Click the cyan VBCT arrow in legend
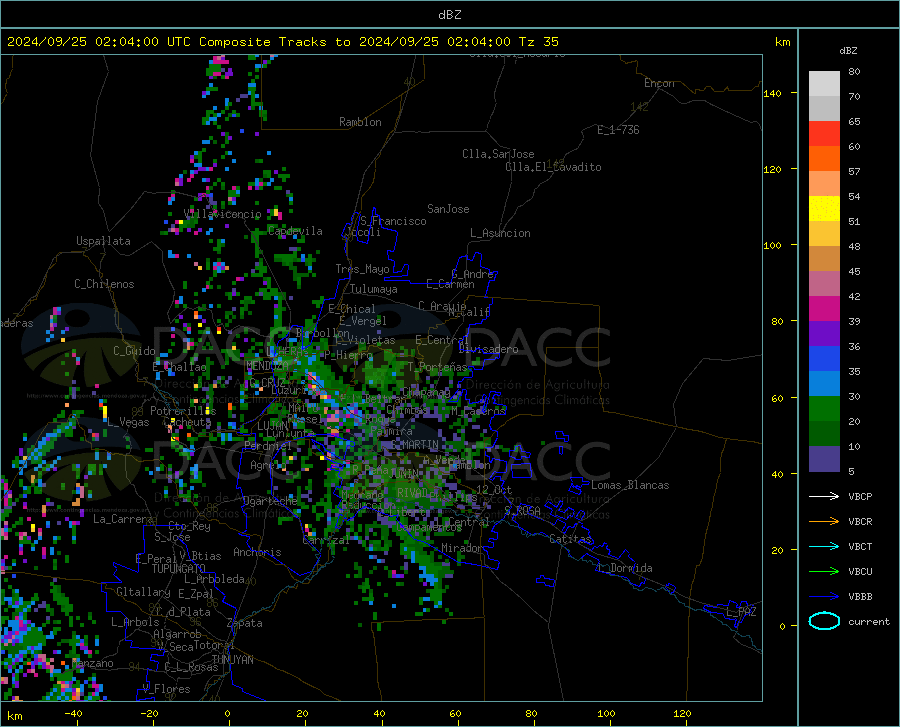900x727 pixels. 824,546
